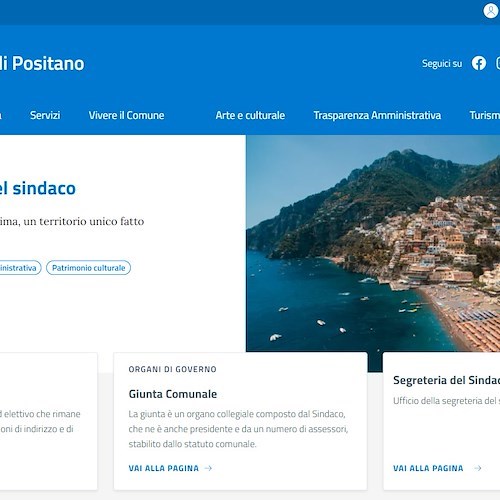Image resolution: width=500 pixels, height=500 pixels.
Task: Go to Trasparenza Amministrativa section
Action: (x=377, y=115)
